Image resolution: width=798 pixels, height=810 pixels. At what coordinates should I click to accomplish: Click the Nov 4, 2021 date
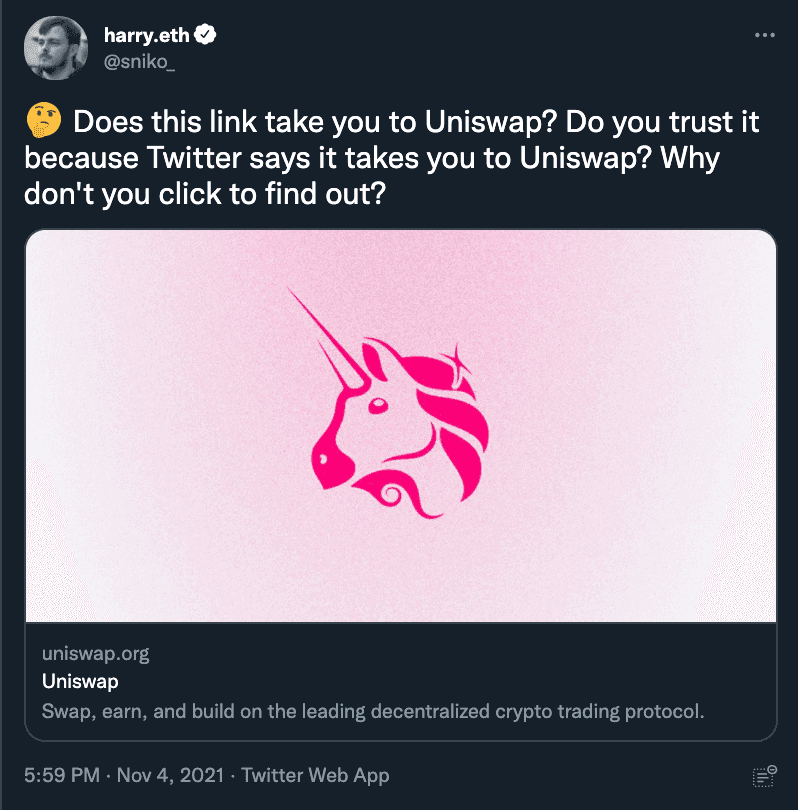170,775
